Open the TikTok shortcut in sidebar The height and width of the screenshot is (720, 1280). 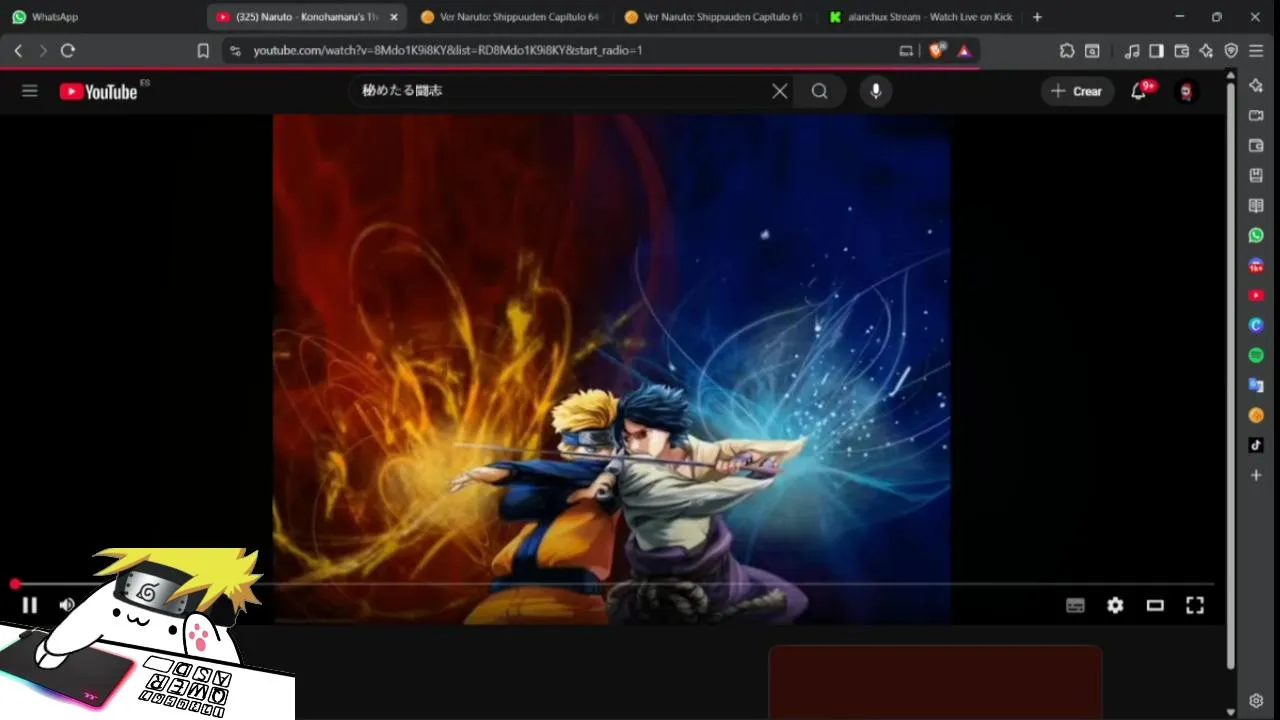pos(1256,445)
